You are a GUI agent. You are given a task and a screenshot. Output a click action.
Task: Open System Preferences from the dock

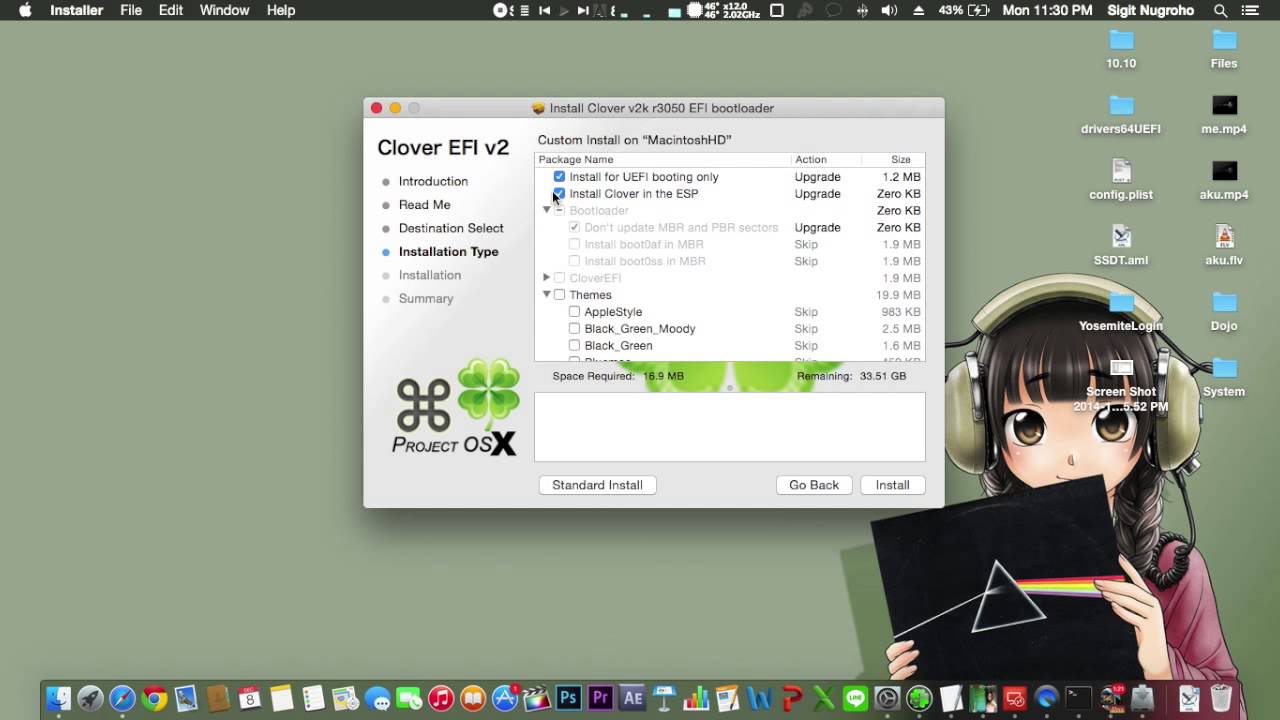pos(887,698)
